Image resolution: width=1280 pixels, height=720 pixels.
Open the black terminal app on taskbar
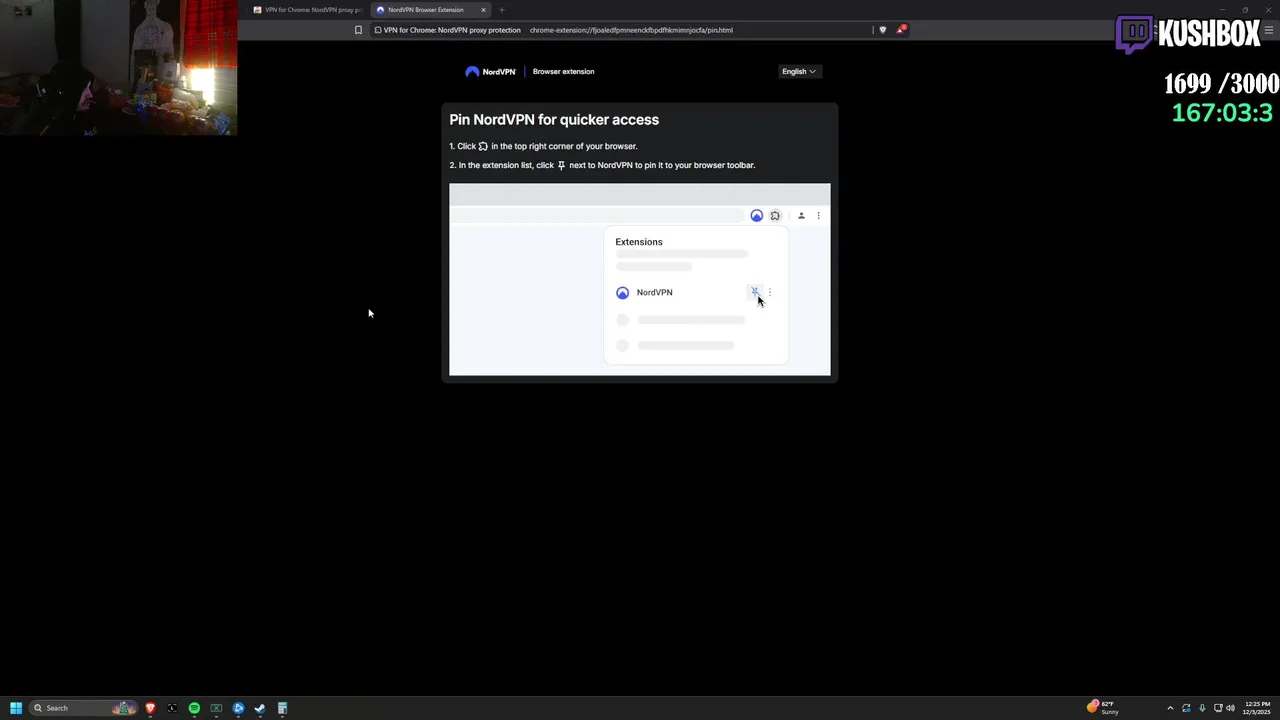172,708
